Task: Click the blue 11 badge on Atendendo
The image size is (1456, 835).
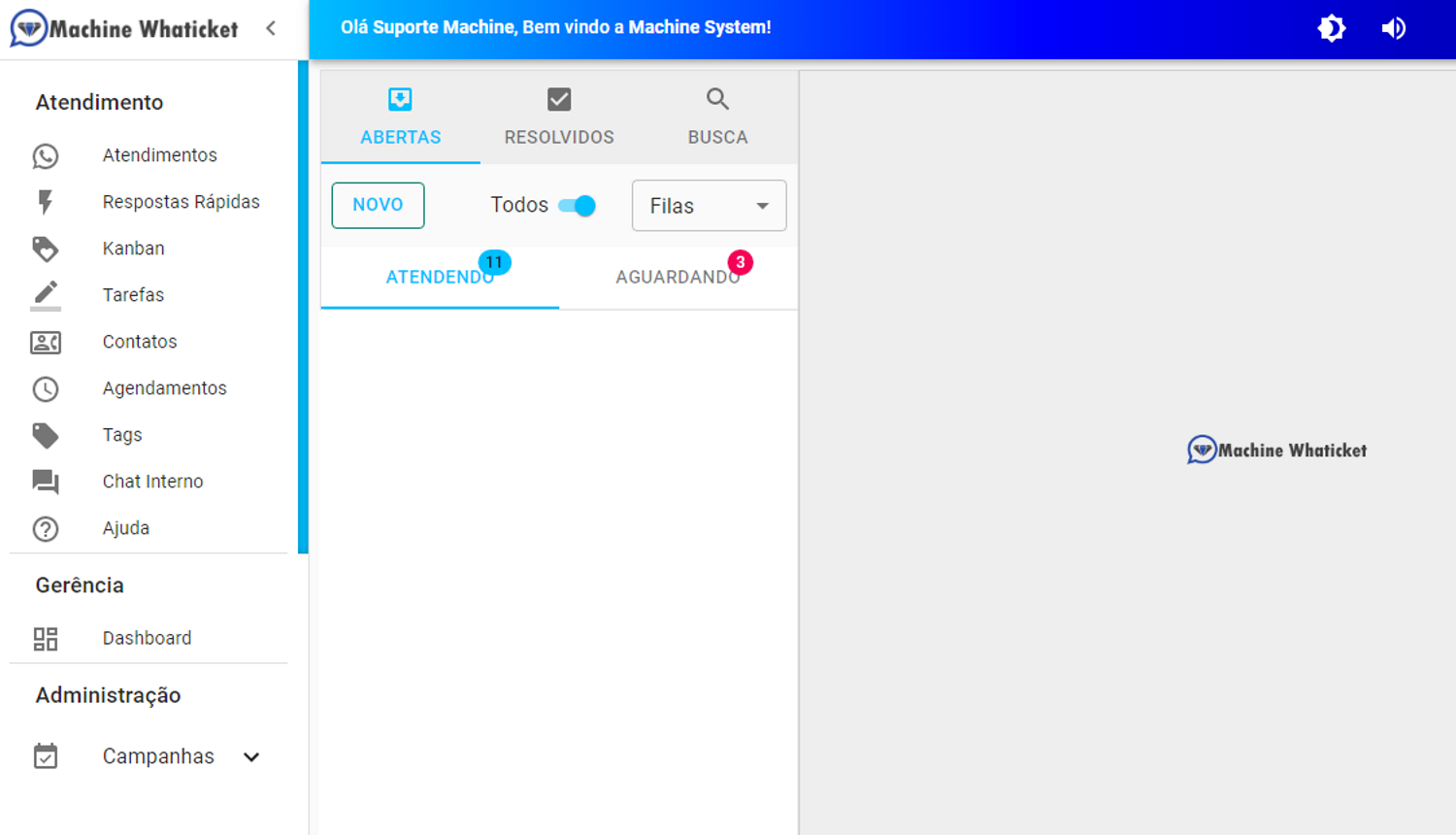Action: point(495,262)
